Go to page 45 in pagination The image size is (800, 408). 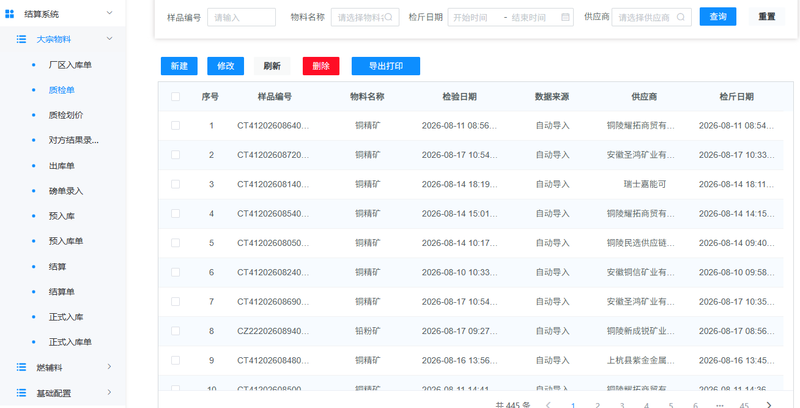pos(744,405)
